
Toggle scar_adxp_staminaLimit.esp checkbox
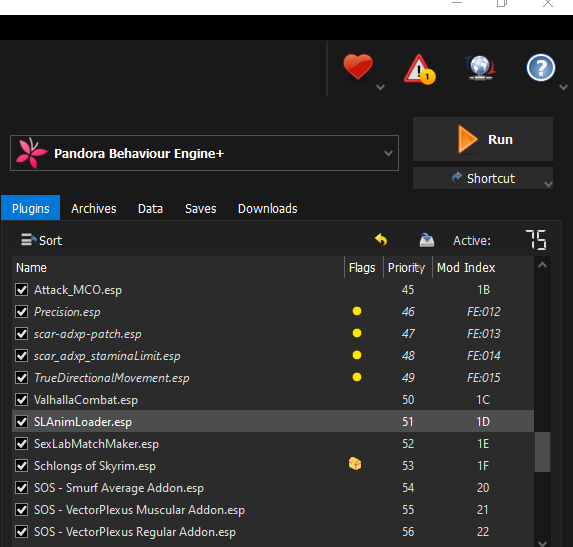click(22, 356)
